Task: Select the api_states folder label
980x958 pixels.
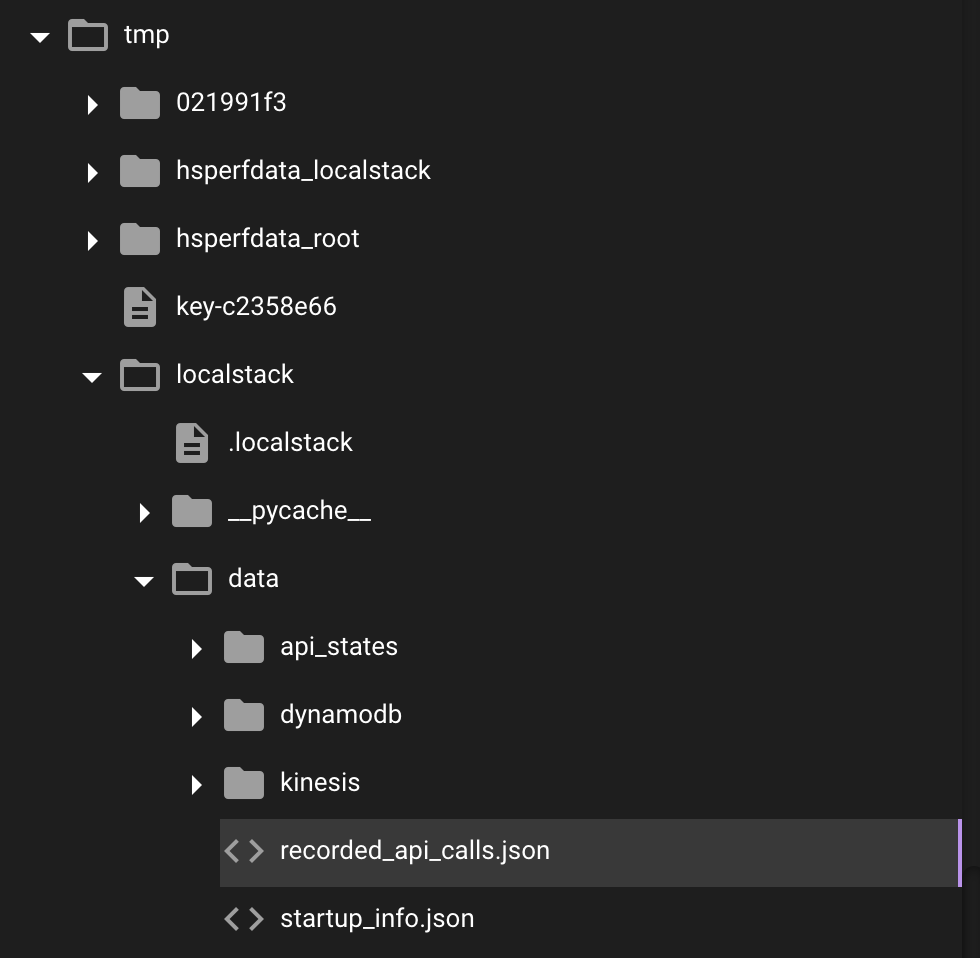Action: [339, 647]
